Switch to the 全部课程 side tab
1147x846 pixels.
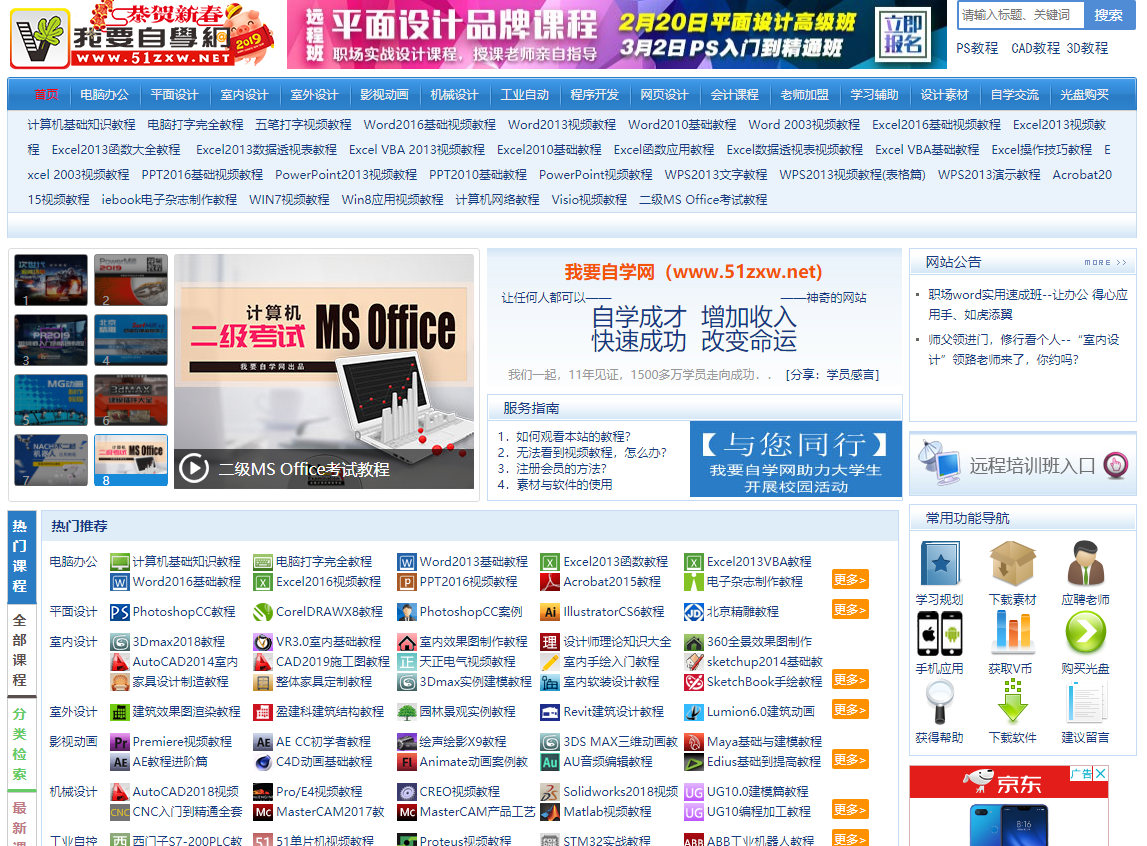coord(20,650)
